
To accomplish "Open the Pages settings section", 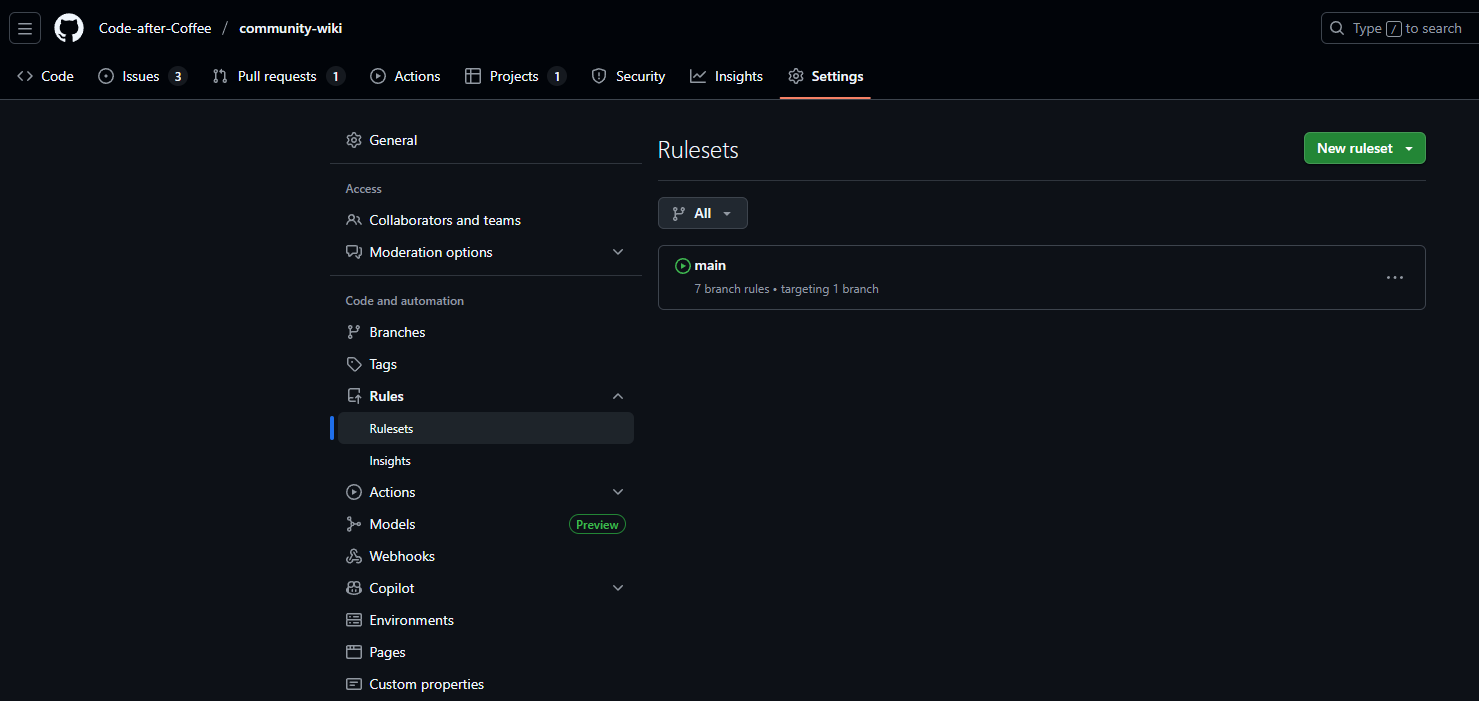I will (x=387, y=651).
